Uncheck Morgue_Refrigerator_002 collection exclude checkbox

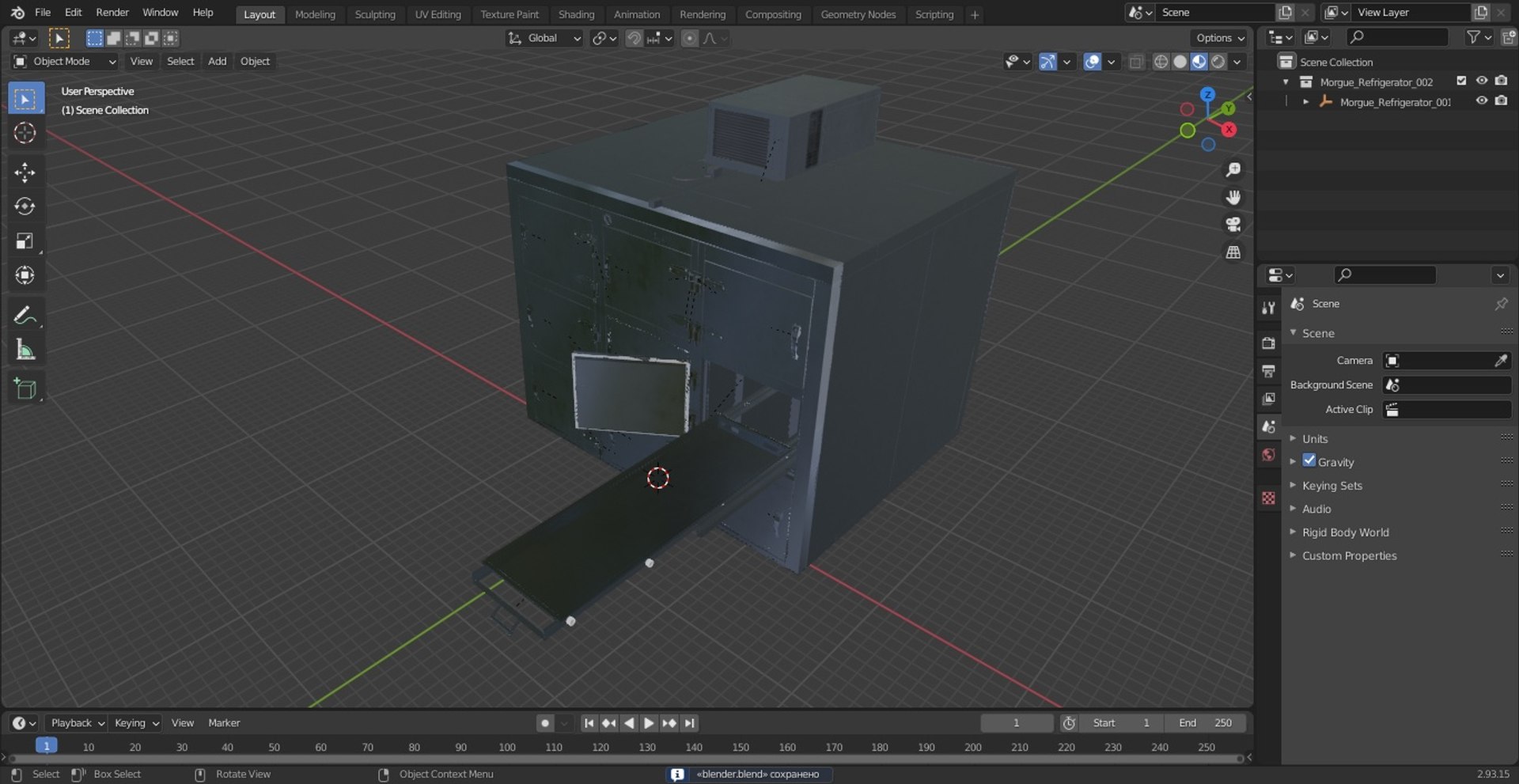click(x=1461, y=81)
